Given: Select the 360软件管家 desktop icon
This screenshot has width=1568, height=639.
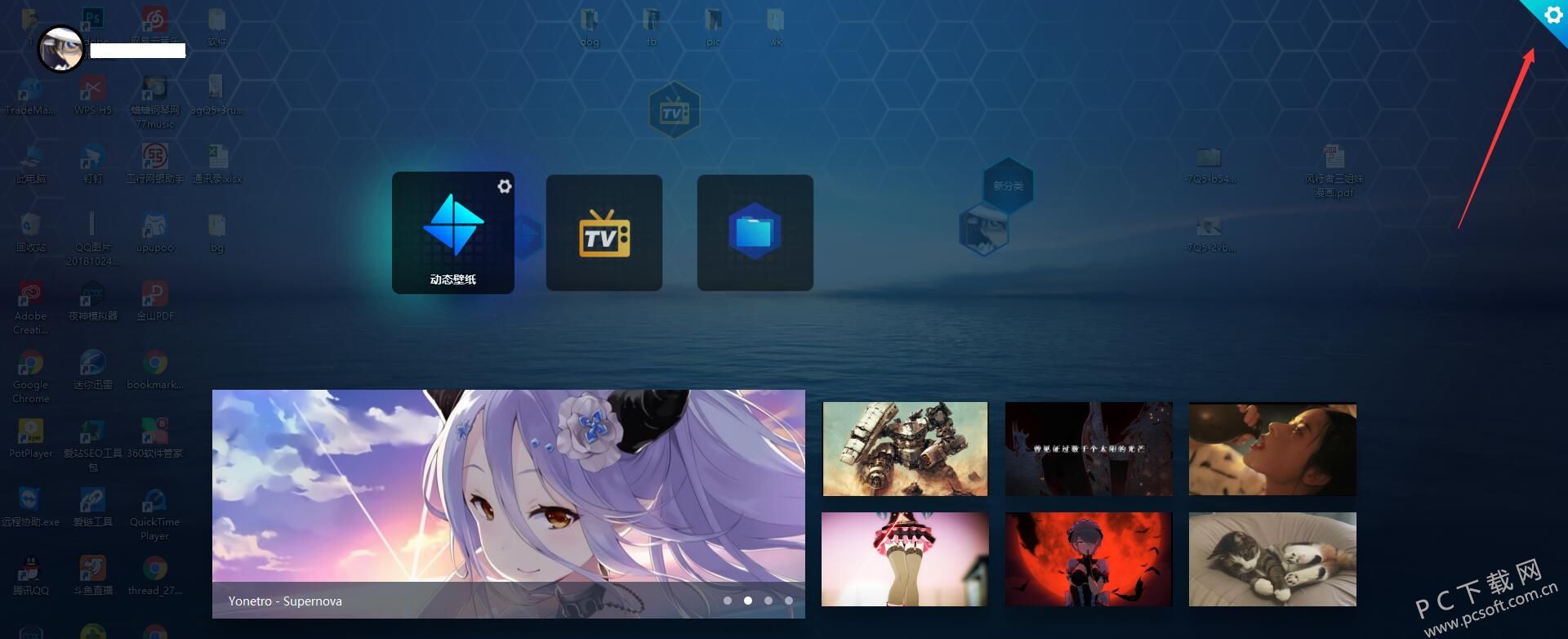Looking at the screenshot, I should click(x=154, y=438).
